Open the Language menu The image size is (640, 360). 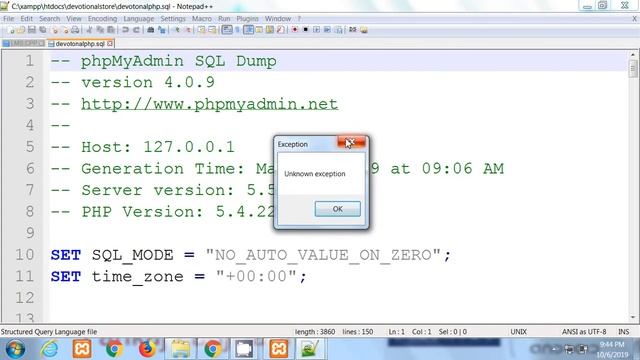tap(139, 19)
